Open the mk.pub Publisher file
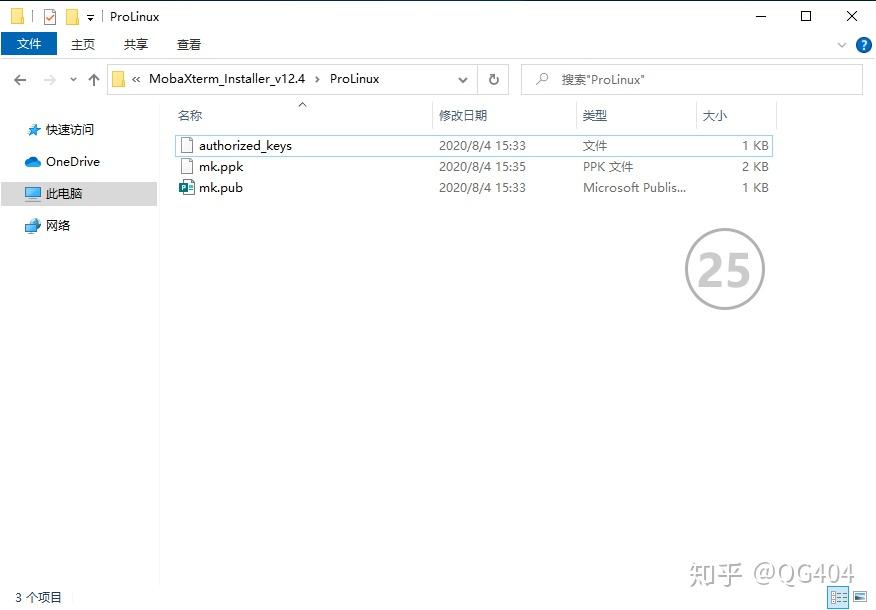This screenshot has height=610, width=876. pyautogui.click(x=220, y=188)
